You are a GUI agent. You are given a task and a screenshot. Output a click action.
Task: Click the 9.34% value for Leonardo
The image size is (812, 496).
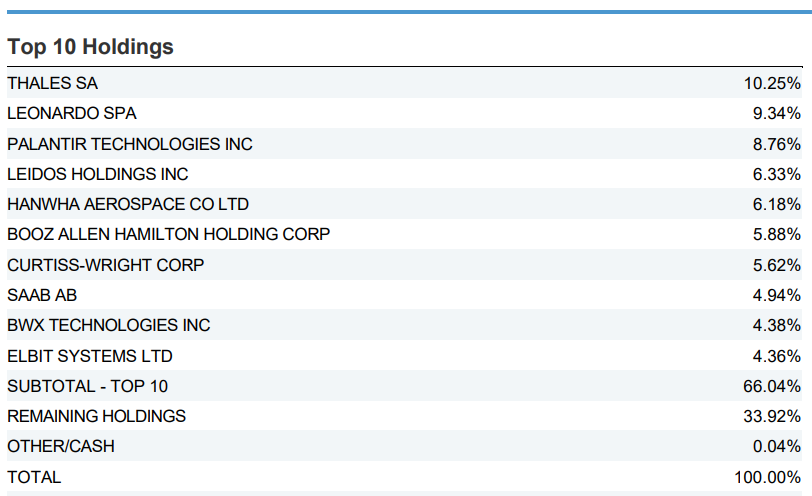point(777,114)
